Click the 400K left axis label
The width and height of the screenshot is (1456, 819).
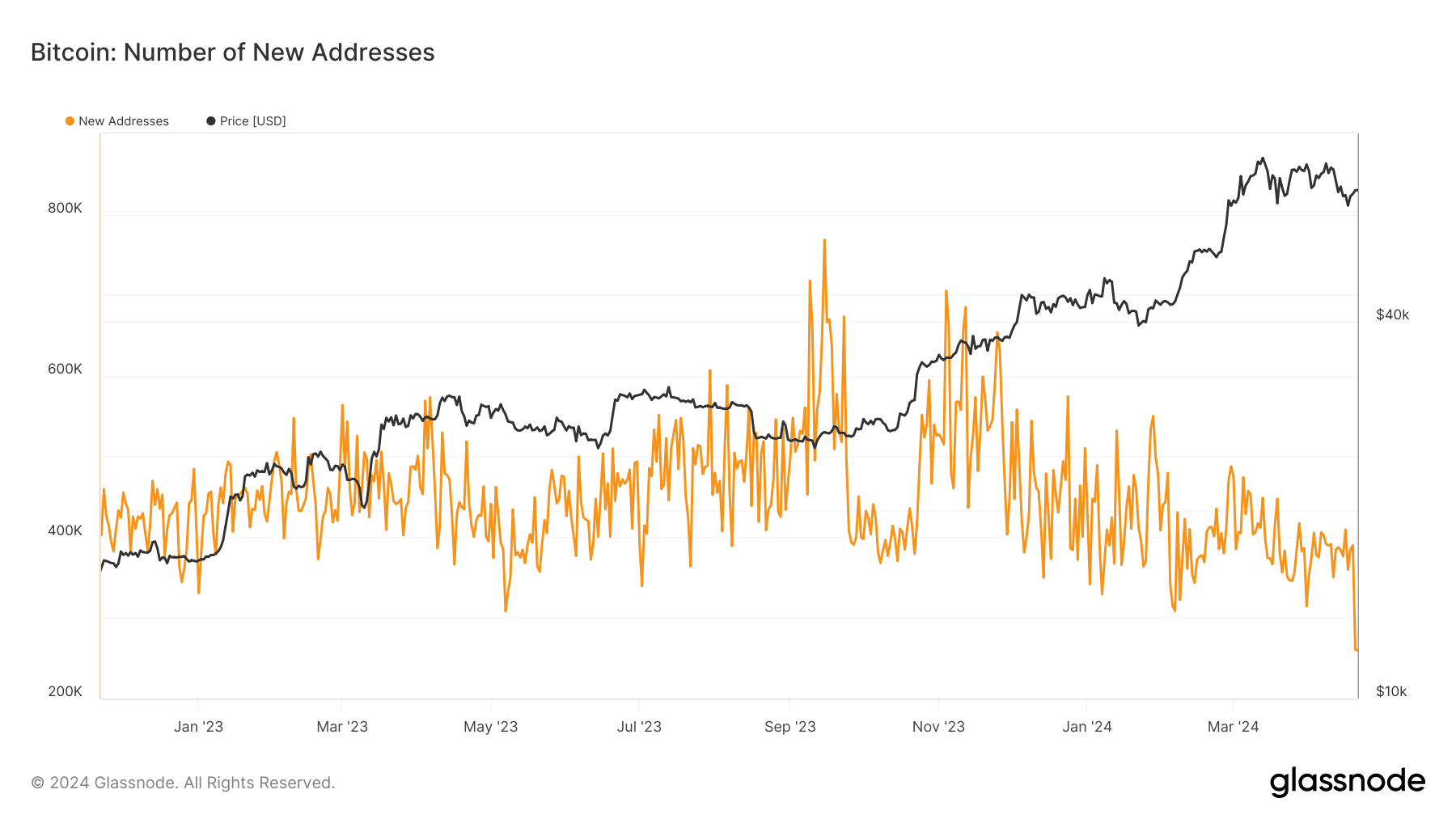[65, 530]
